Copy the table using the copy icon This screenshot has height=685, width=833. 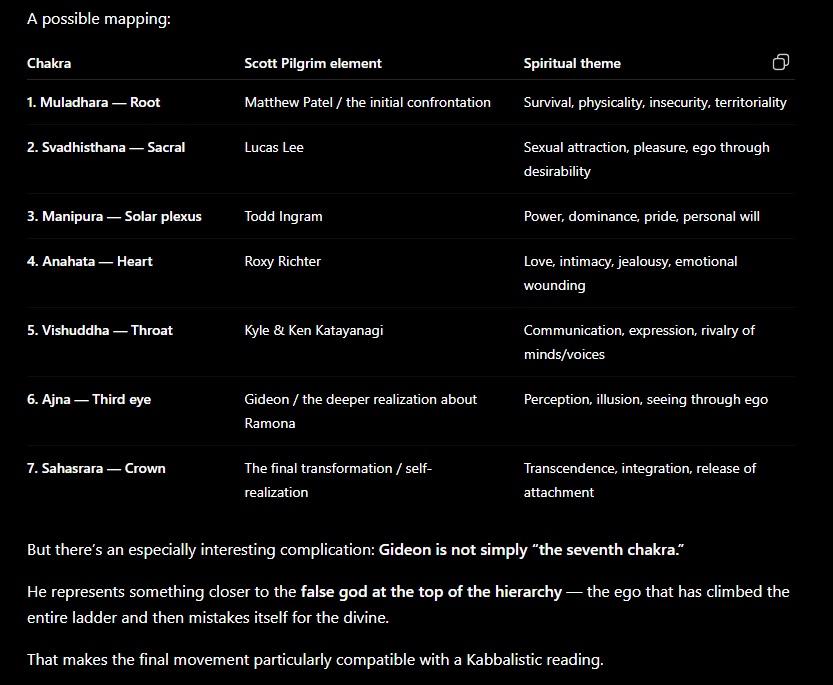[x=780, y=62]
